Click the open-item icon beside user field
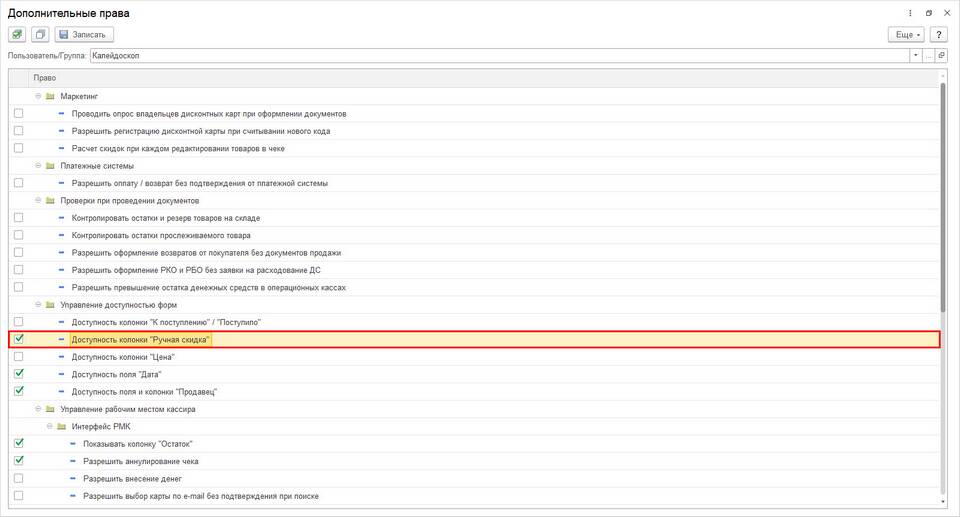Viewport: 960px width, 517px height. (x=941, y=55)
